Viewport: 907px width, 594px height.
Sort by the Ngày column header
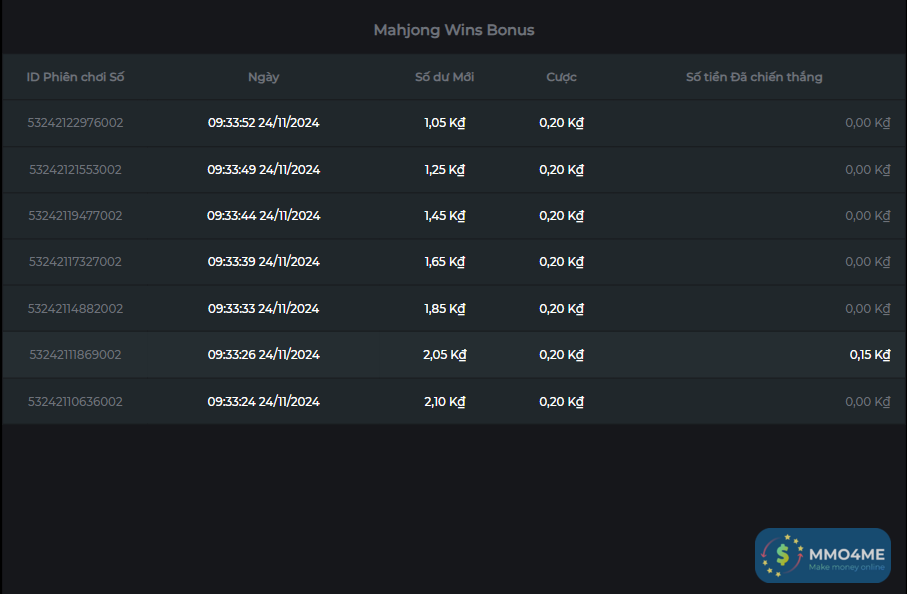tap(264, 77)
